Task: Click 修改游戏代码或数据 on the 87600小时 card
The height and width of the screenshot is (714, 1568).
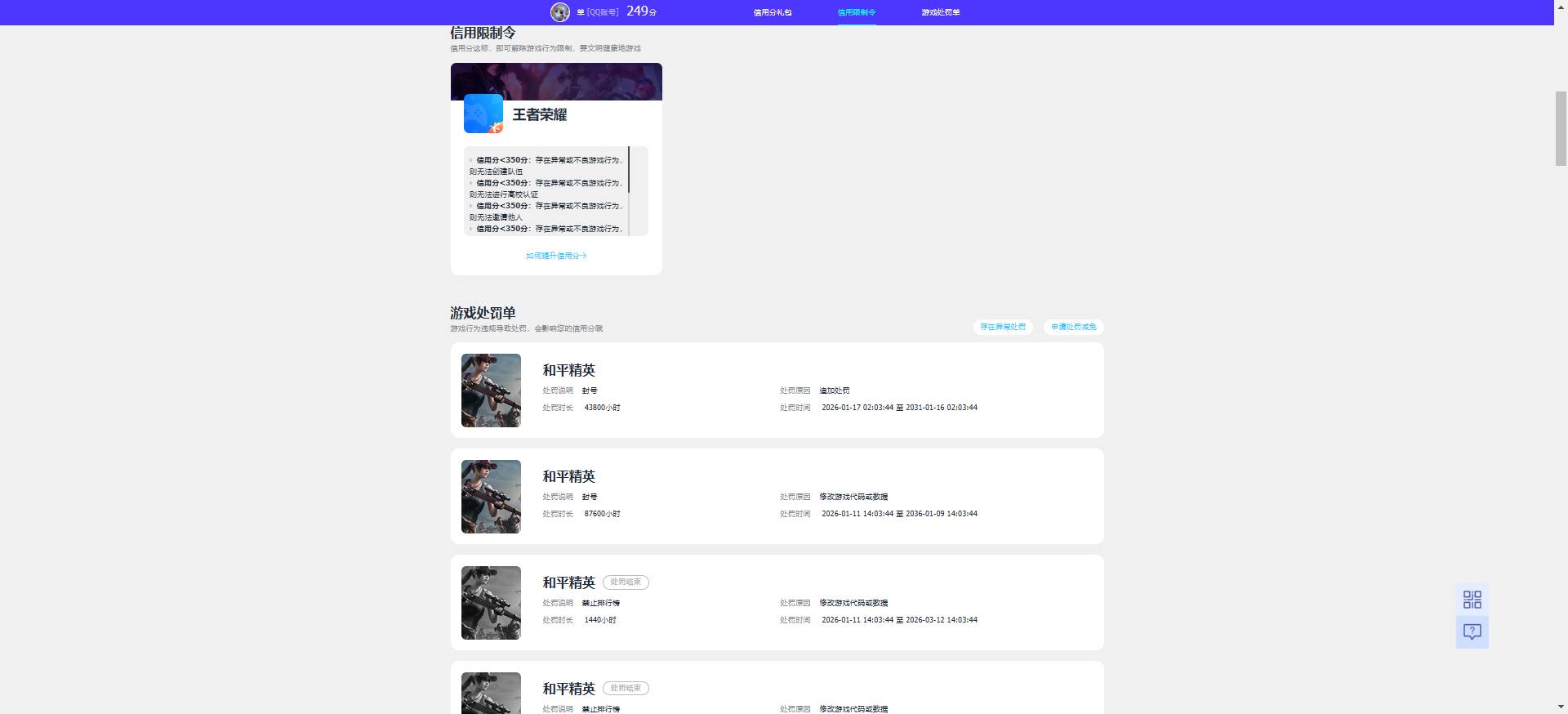Action: click(x=853, y=497)
